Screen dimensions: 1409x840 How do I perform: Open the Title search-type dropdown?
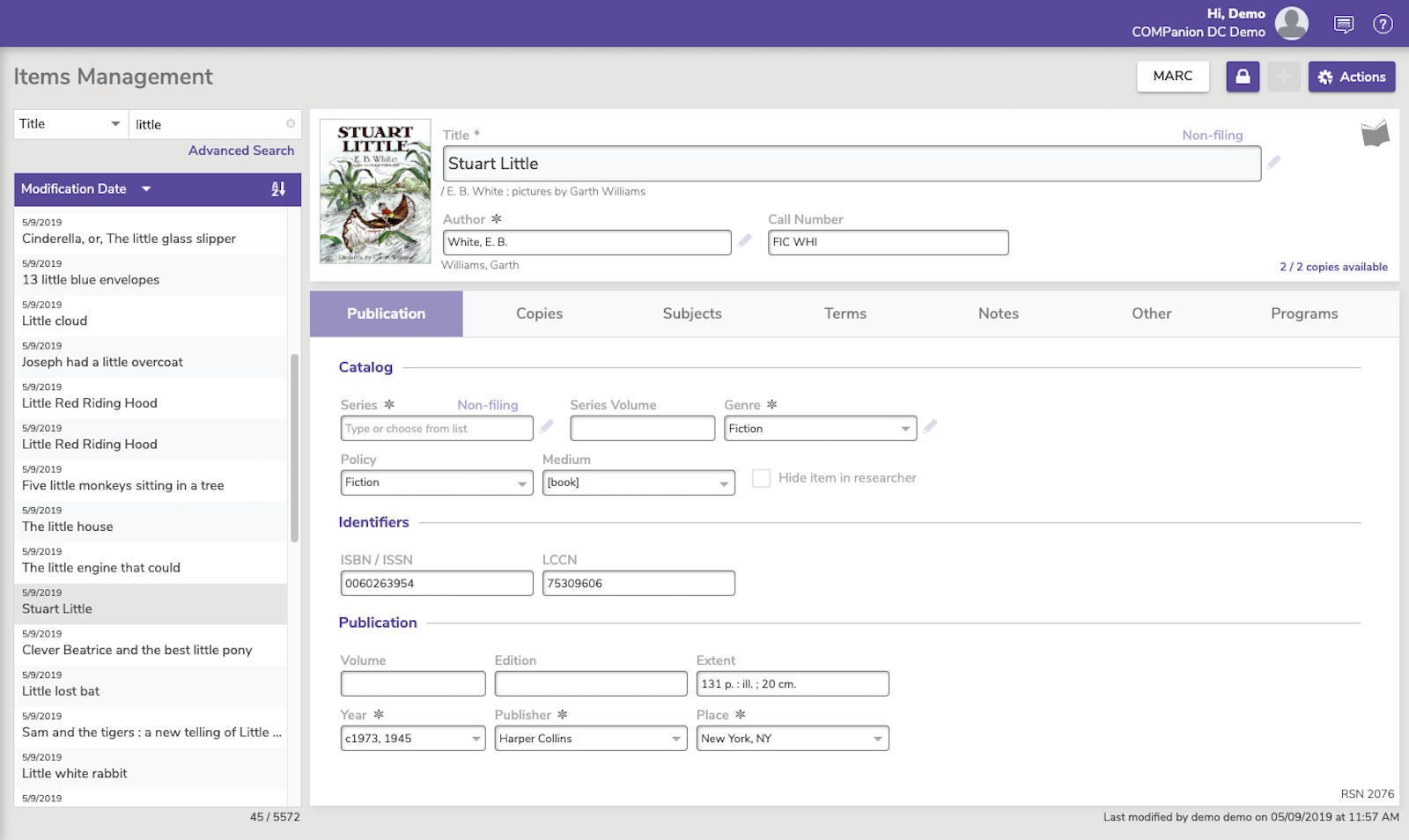[70, 124]
